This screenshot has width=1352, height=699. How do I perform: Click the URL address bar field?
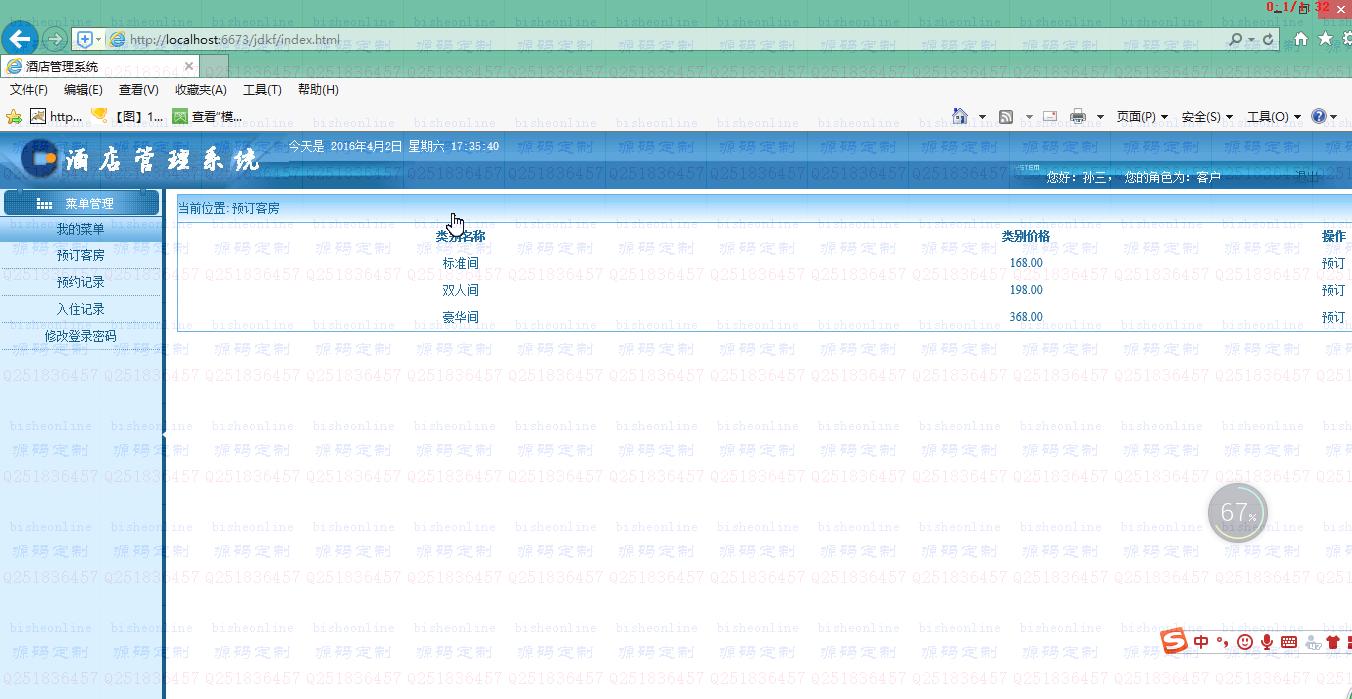665,39
